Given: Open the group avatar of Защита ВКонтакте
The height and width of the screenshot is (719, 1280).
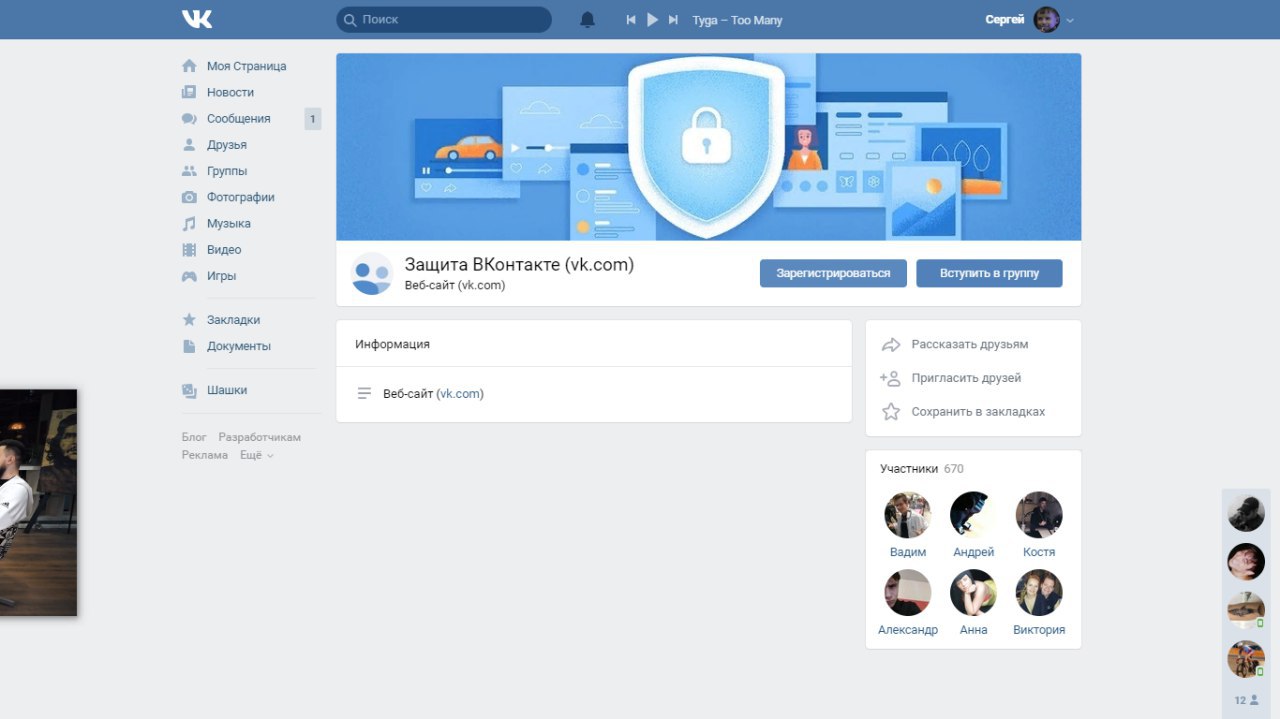Looking at the screenshot, I should click(372, 273).
